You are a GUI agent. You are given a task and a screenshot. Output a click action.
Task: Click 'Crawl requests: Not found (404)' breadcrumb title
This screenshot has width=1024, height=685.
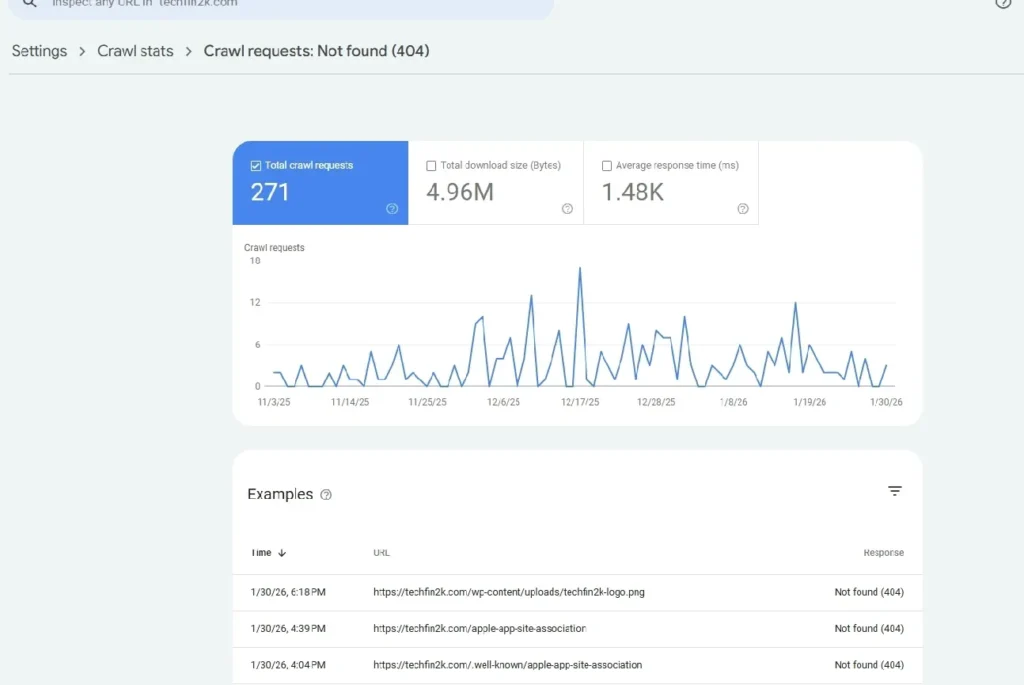[x=317, y=51]
